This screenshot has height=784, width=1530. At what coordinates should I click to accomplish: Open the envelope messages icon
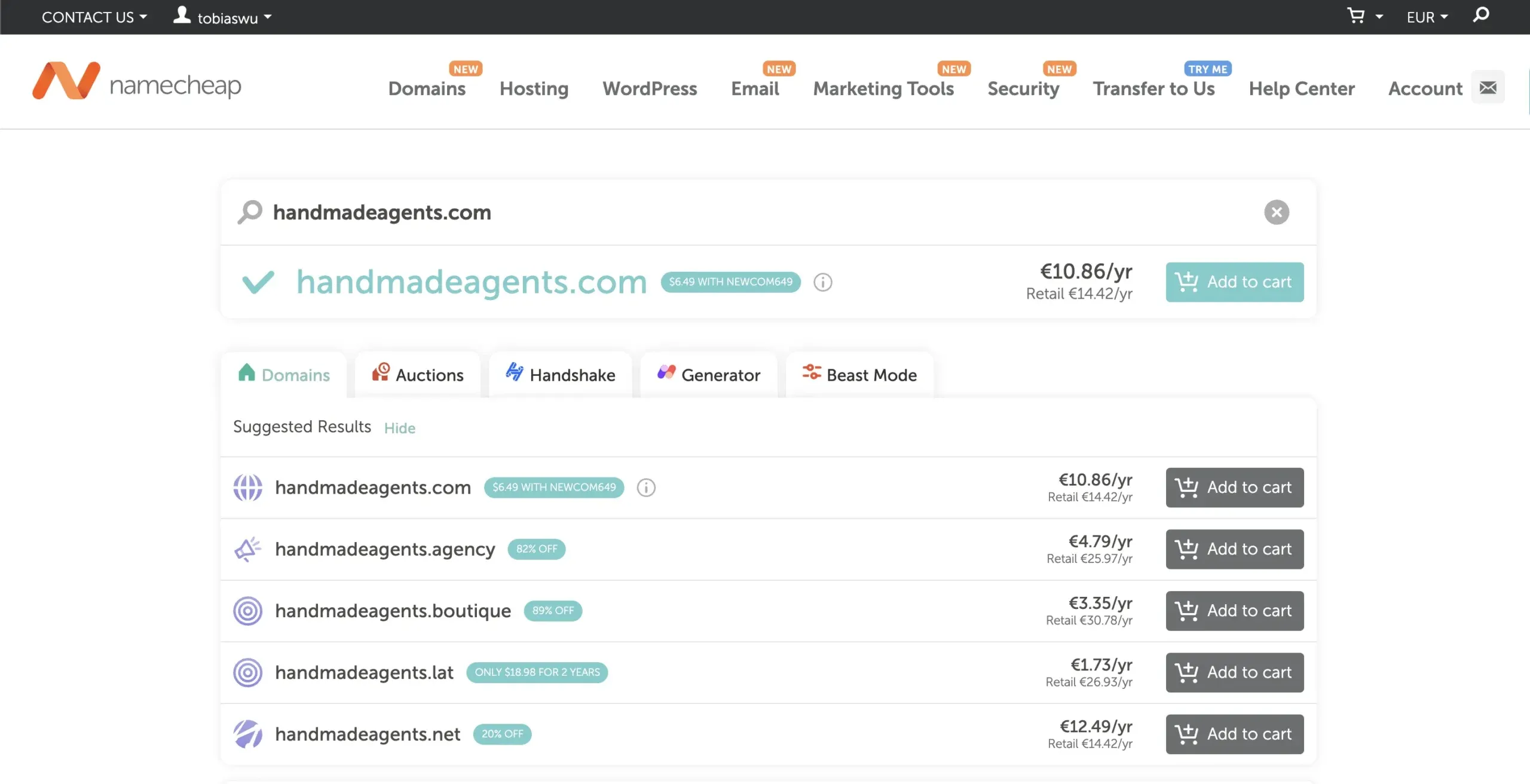pos(1488,88)
